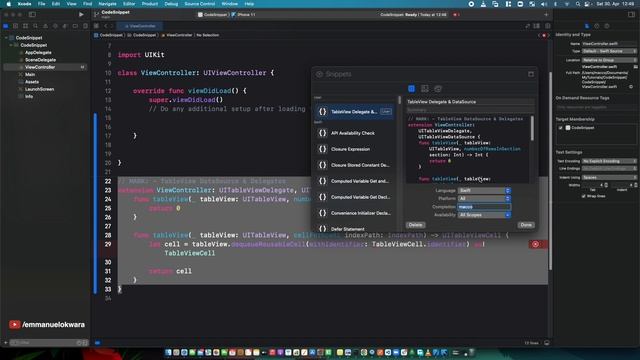The image size is (640, 360).
Task: Open the Availability All Scopes dropdown
Action: click(x=484, y=215)
